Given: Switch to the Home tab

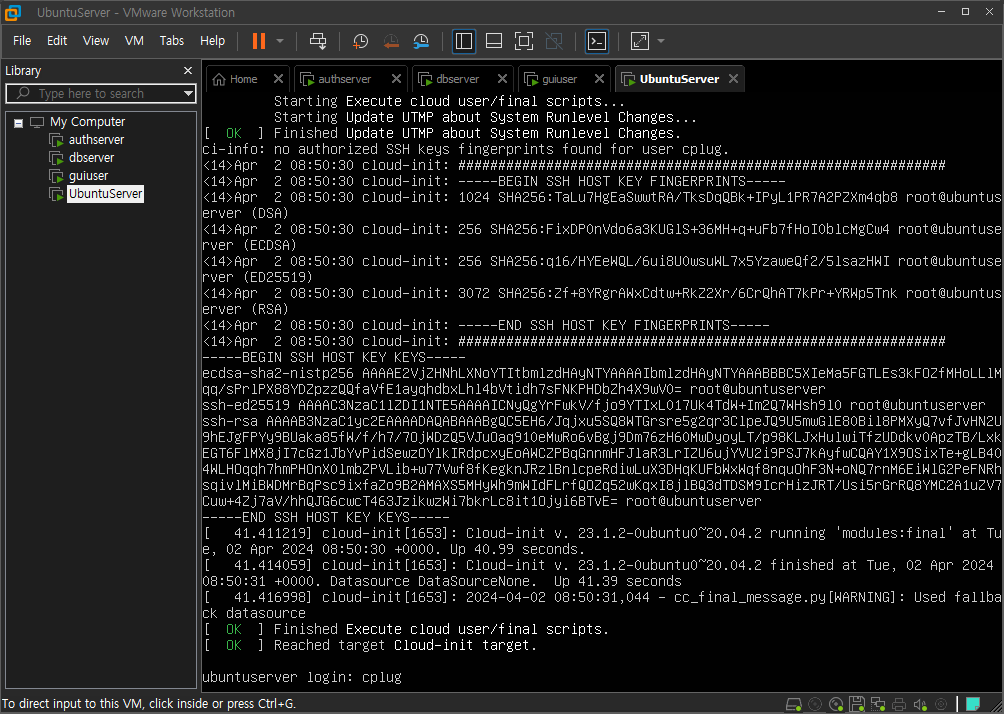Looking at the screenshot, I should click(x=243, y=79).
